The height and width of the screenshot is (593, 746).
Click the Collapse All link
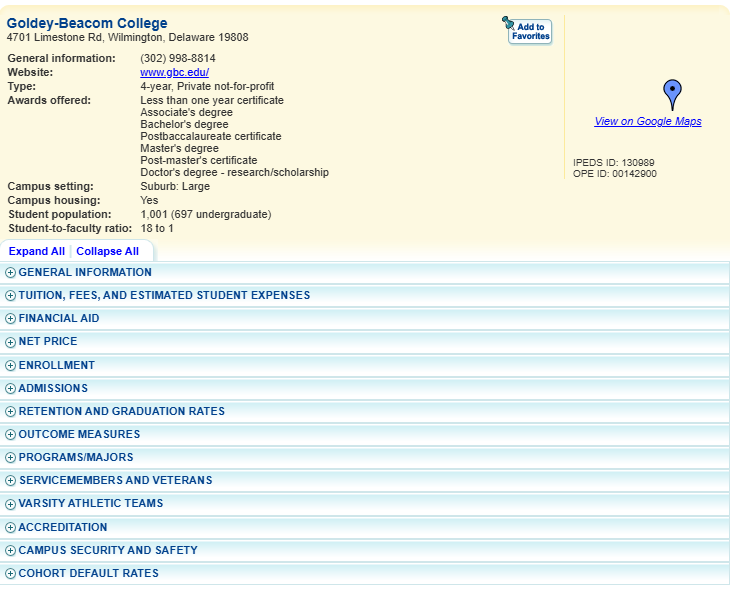pos(108,251)
